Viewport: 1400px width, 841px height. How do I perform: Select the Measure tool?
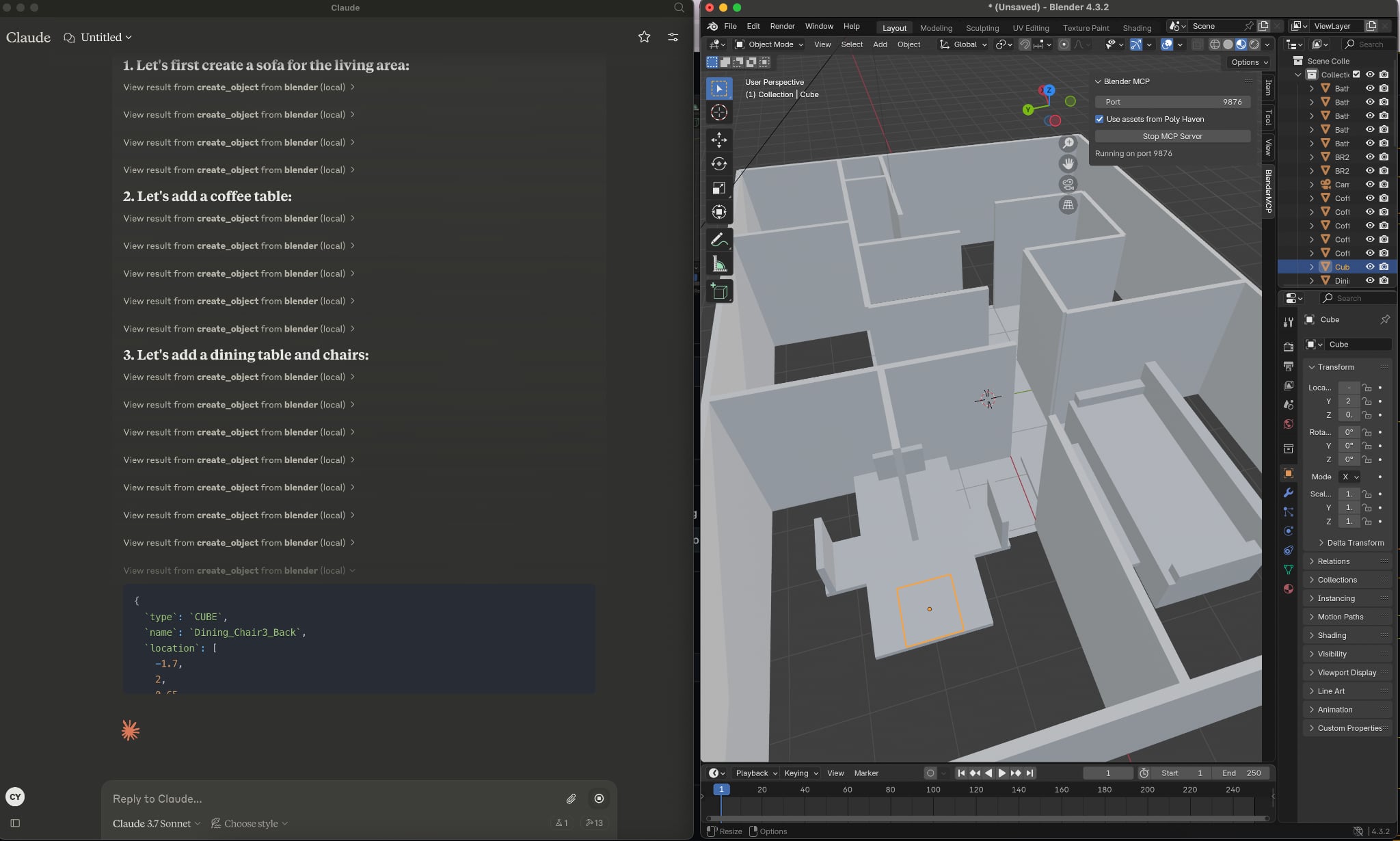[718, 264]
